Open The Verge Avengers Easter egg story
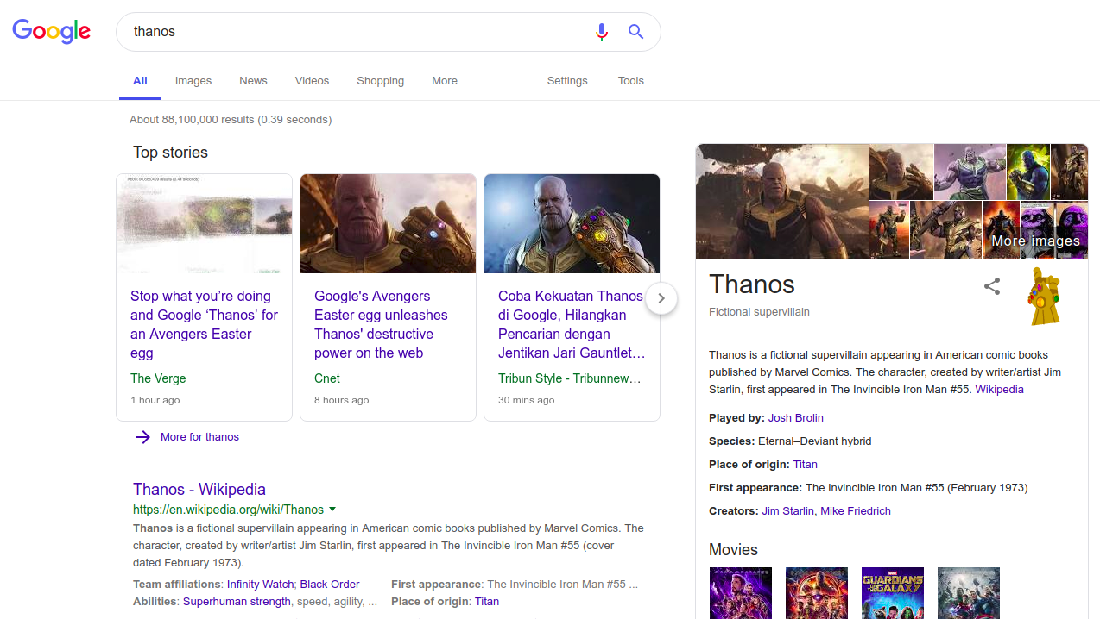Screen dimensions: 1100x619 (x=204, y=324)
